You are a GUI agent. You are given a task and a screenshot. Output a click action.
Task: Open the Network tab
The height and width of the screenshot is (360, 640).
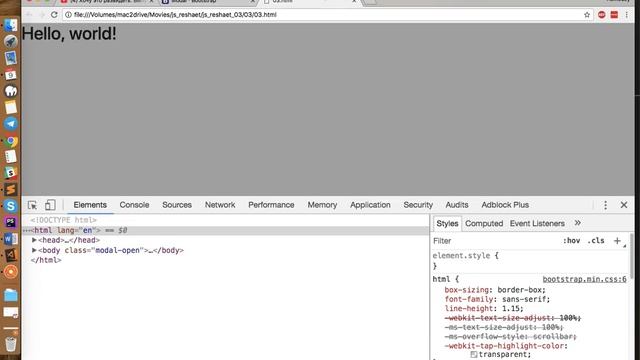220,205
